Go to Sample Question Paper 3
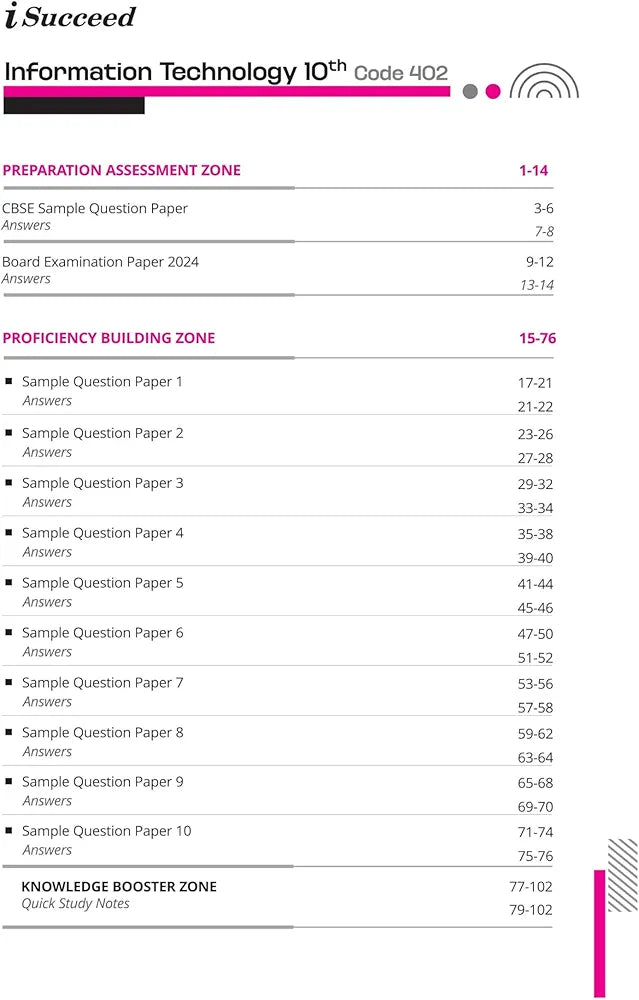Viewport: 639px width, 1000px height. (x=103, y=483)
